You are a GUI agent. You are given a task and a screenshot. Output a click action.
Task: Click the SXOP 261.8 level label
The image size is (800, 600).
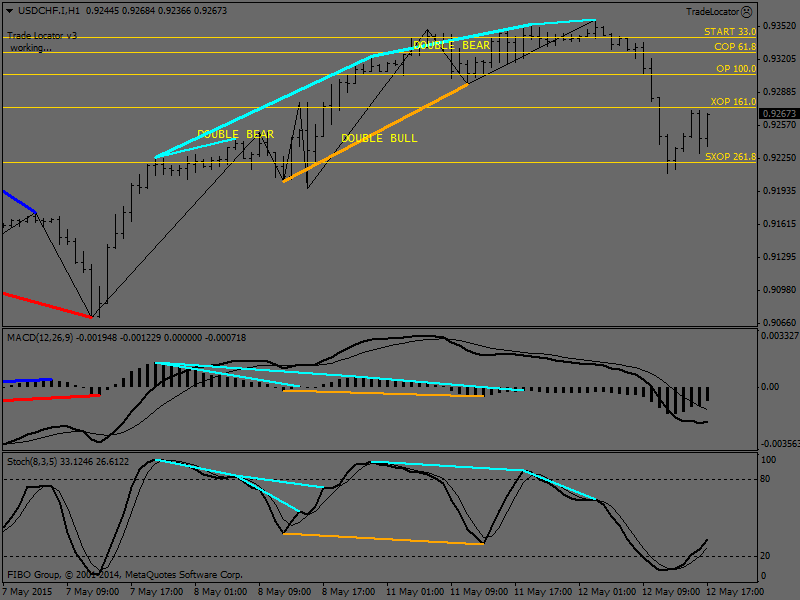[x=730, y=157]
